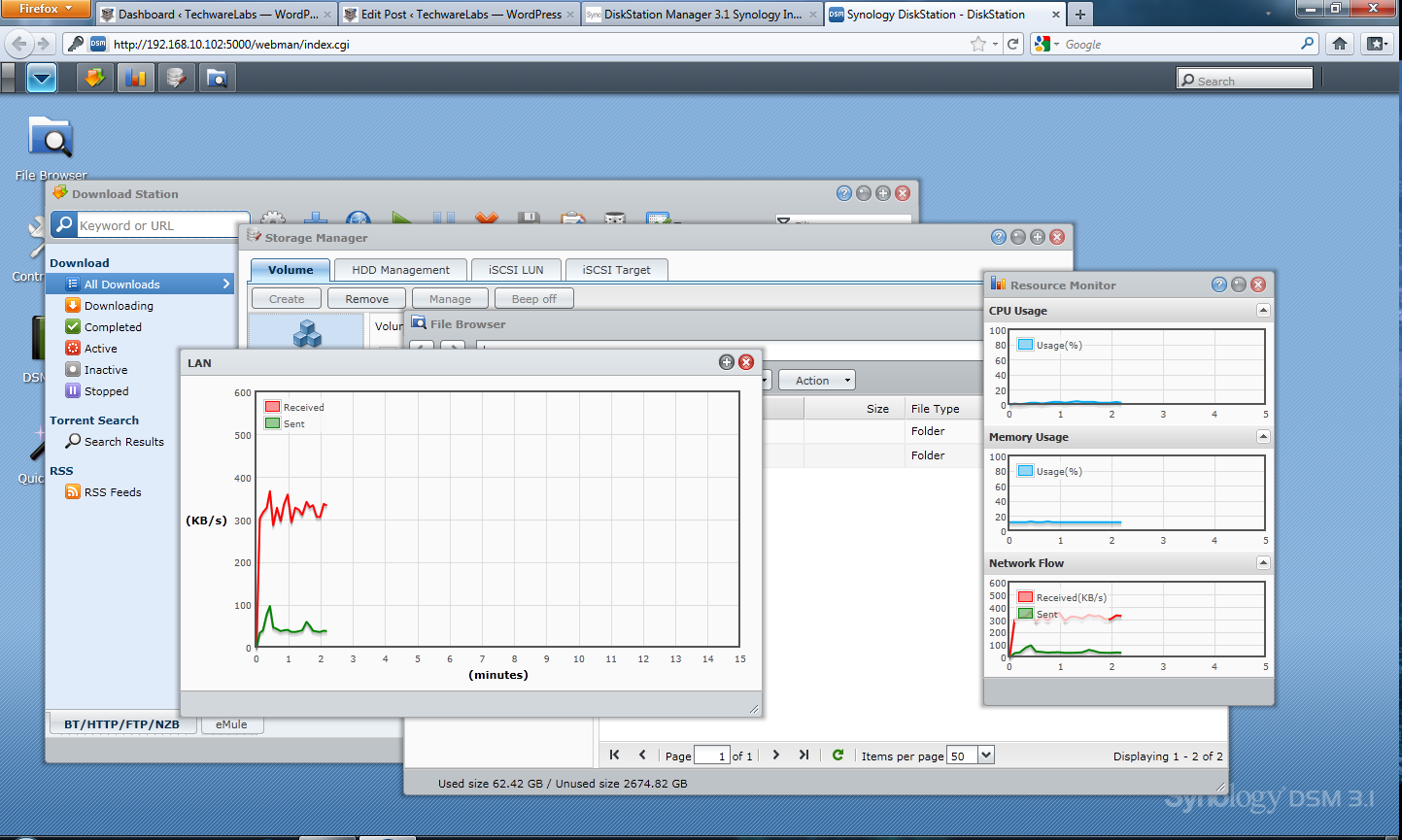The image size is (1402, 840).
Task: Click the Sent green swatch in LAN legend
Action: click(272, 423)
